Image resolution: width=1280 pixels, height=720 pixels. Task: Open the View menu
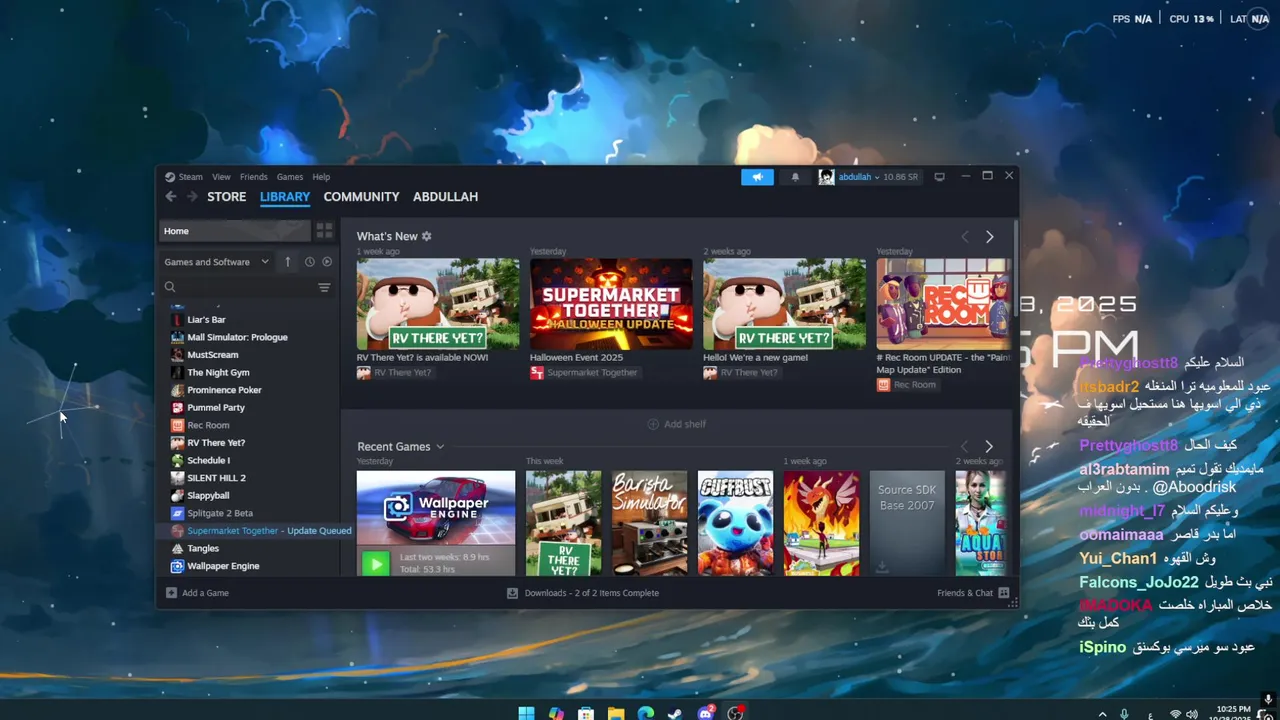tap(221, 177)
